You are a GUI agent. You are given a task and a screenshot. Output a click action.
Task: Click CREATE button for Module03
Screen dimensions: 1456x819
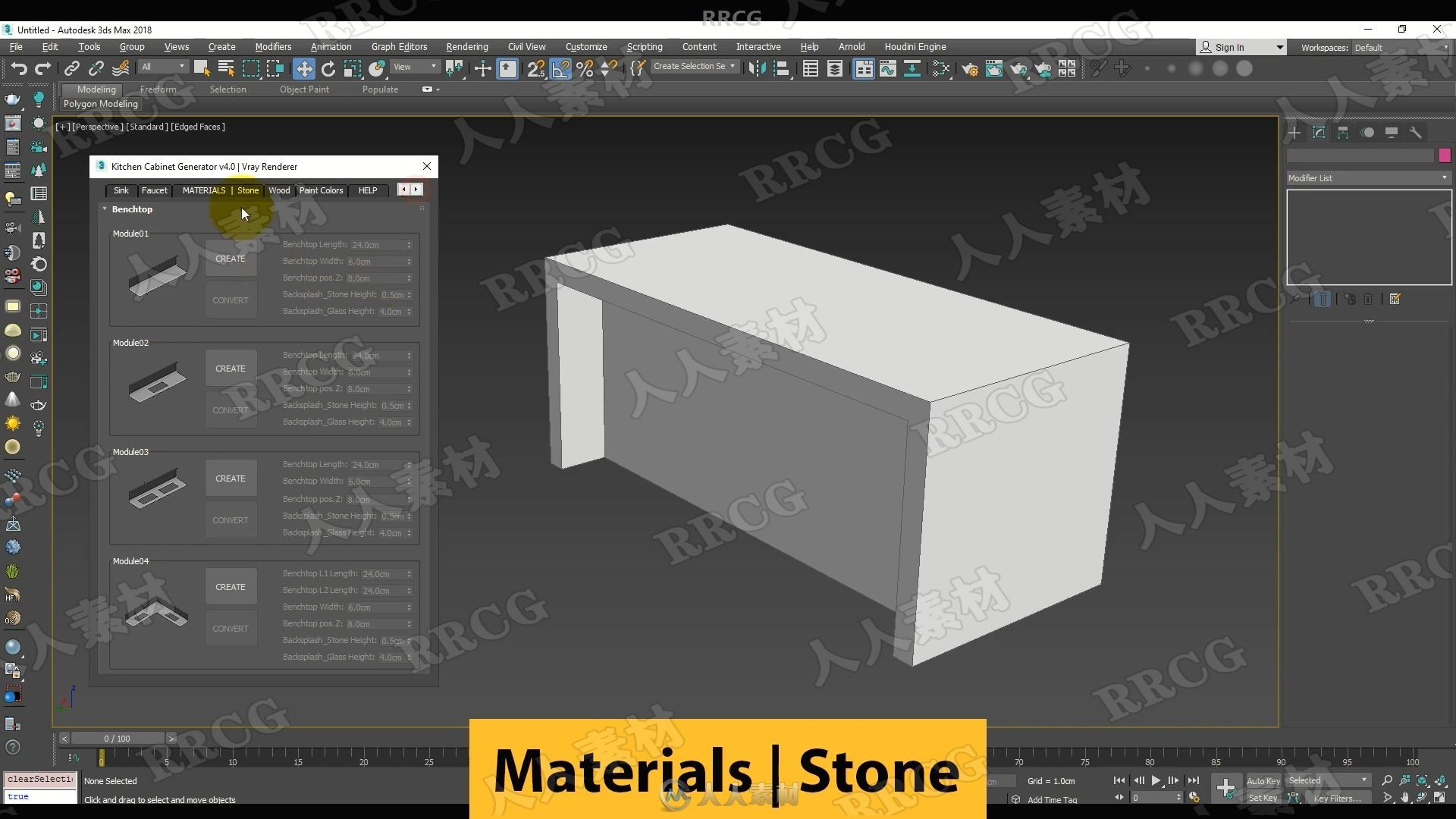(231, 479)
